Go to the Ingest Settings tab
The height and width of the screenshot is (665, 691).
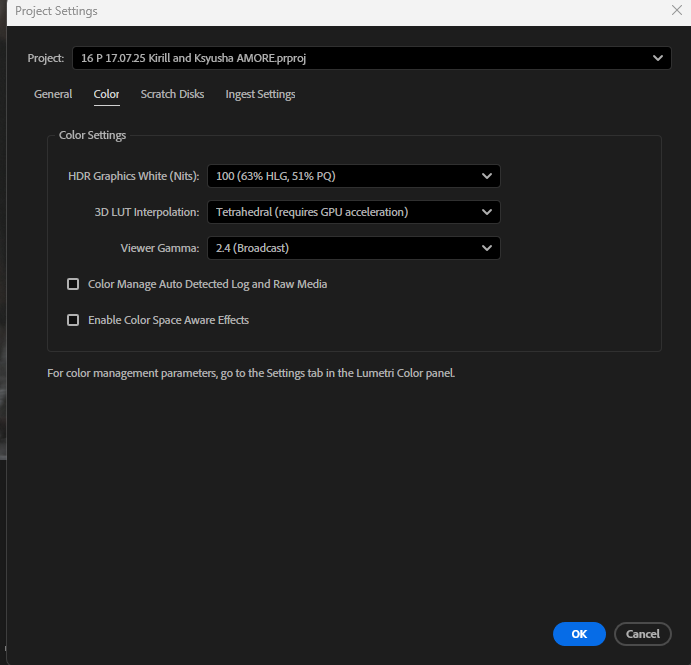pyautogui.click(x=260, y=94)
